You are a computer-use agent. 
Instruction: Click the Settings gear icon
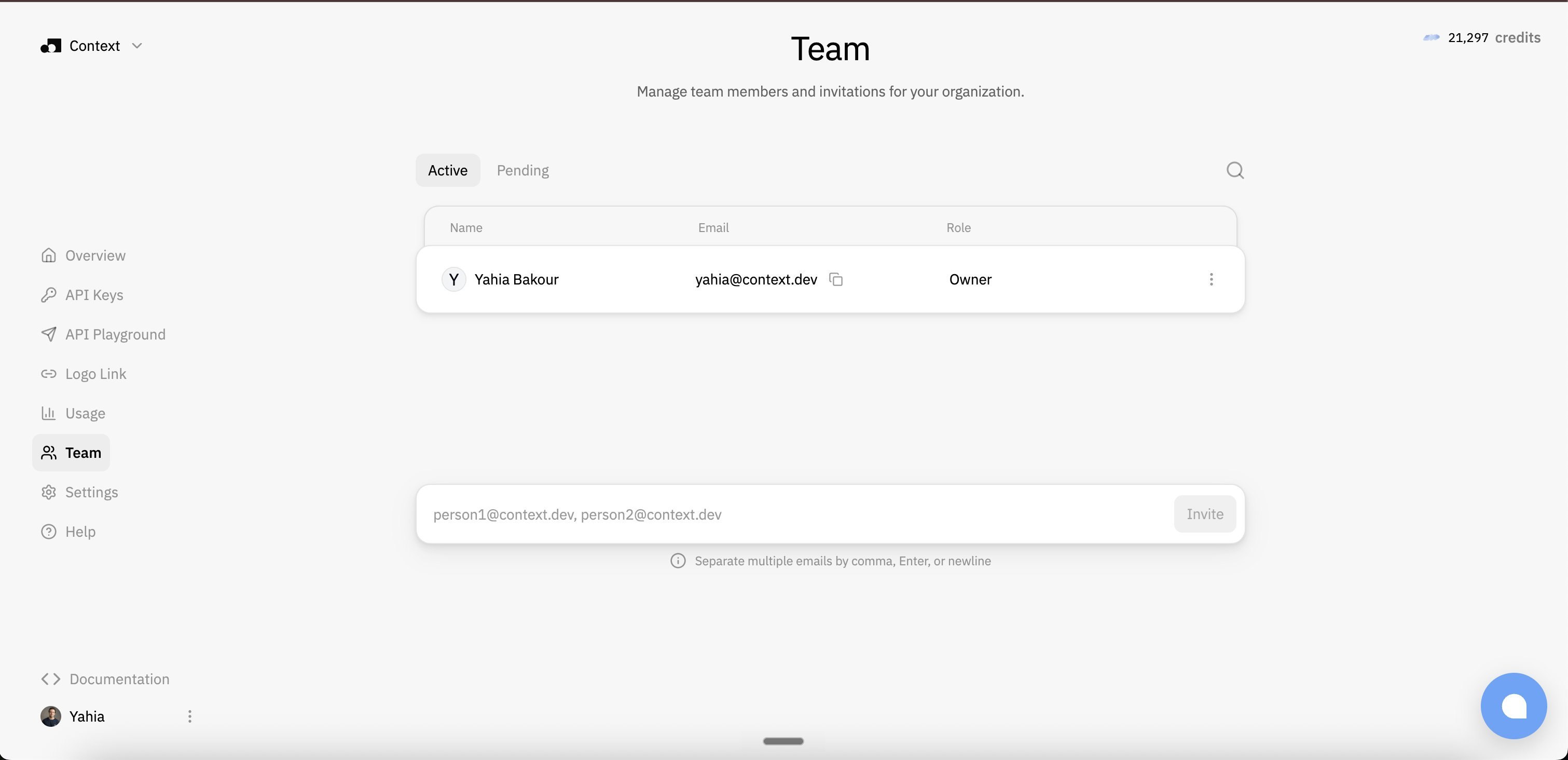[x=49, y=492]
